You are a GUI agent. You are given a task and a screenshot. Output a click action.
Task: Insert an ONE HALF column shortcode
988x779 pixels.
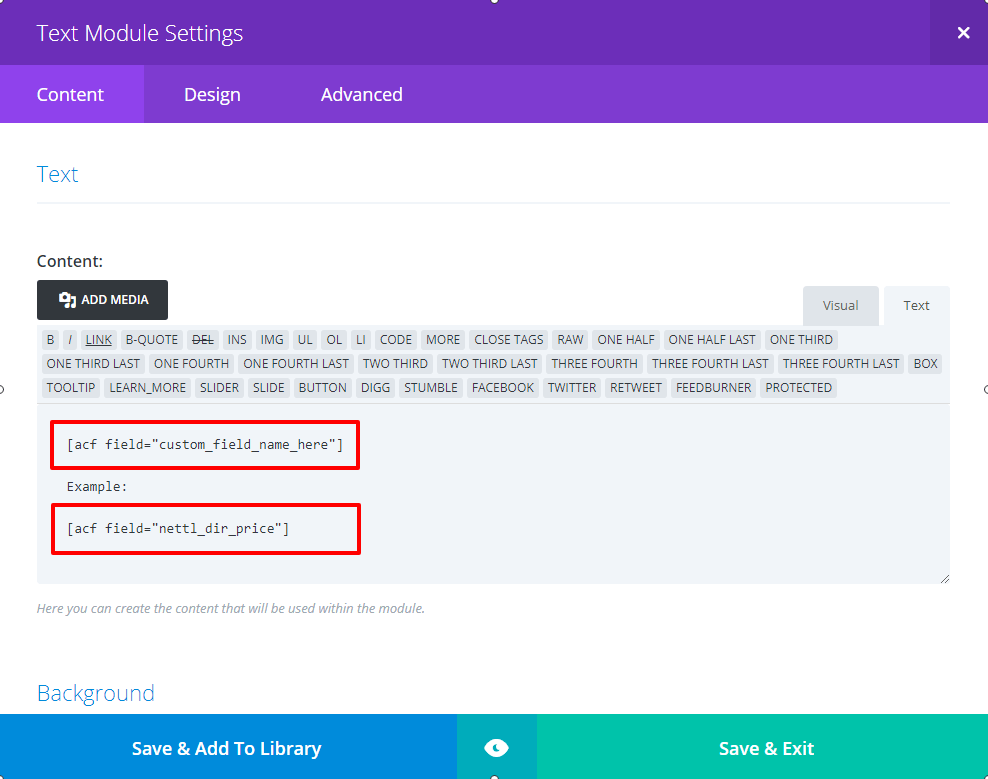pos(625,339)
